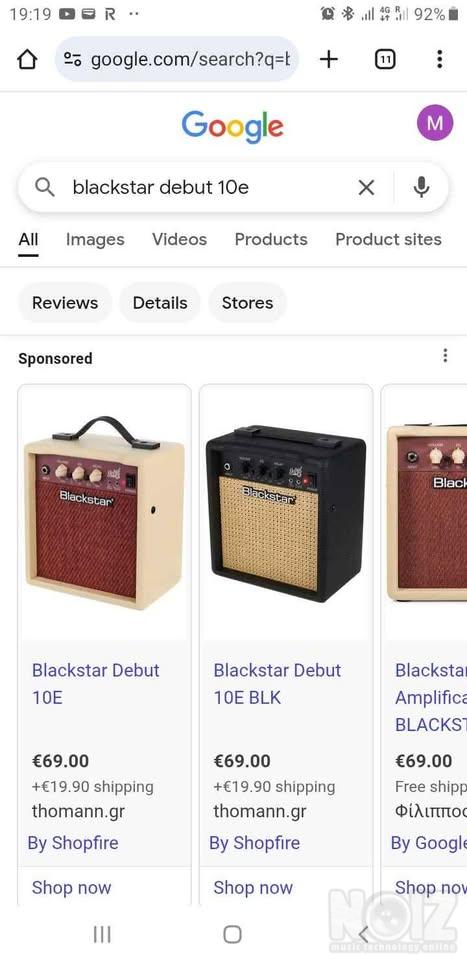The height and width of the screenshot is (960, 467).
Task: Tap the Google logo
Action: (233, 126)
